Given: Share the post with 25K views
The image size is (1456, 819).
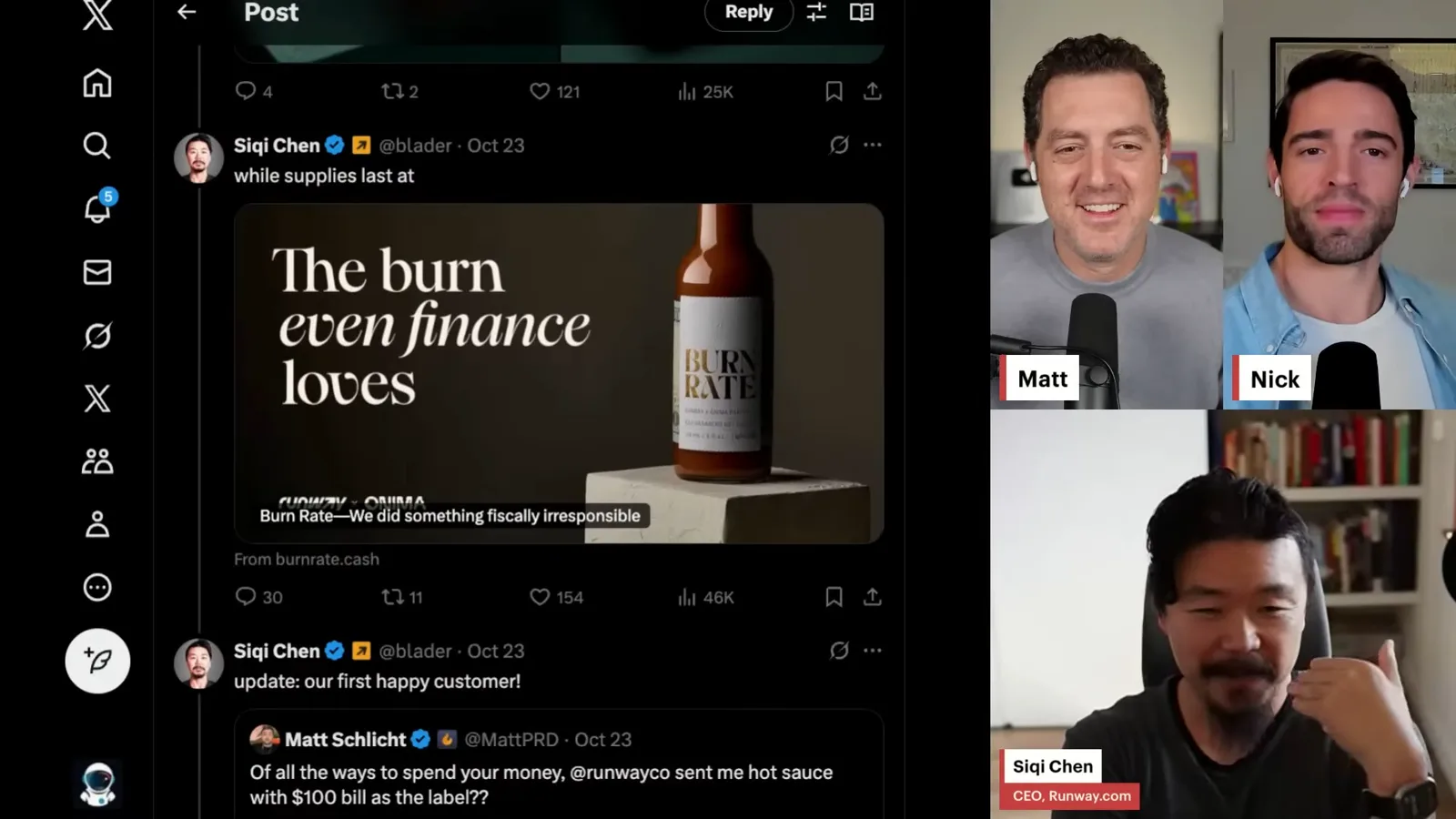Looking at the screenshot, I should tap(873, 91).
